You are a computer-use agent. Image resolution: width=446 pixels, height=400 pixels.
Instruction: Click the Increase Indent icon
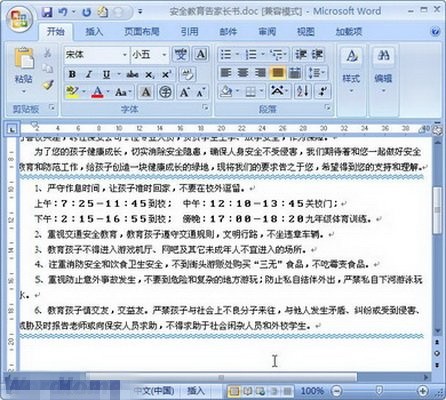click(318, 54)
